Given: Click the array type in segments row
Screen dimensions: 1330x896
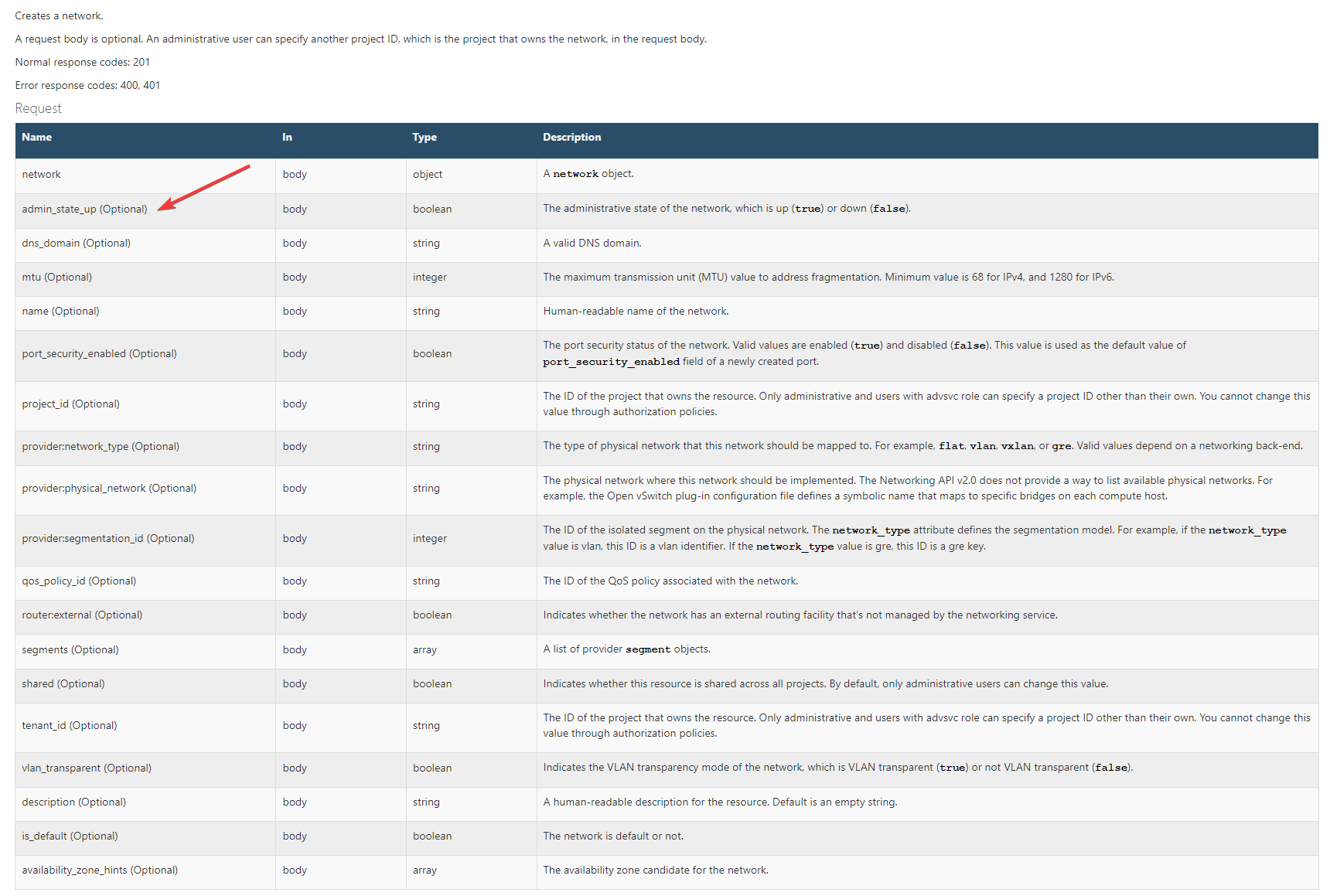Looking at the screenshot, I should tap(425, 650).
